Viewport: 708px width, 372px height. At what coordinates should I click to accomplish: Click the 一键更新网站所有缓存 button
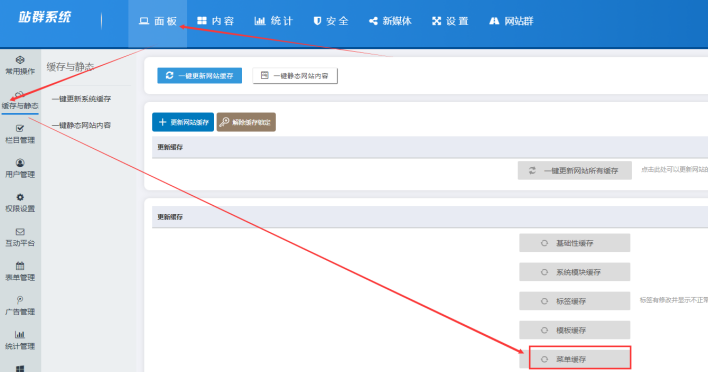pos(574,171)
